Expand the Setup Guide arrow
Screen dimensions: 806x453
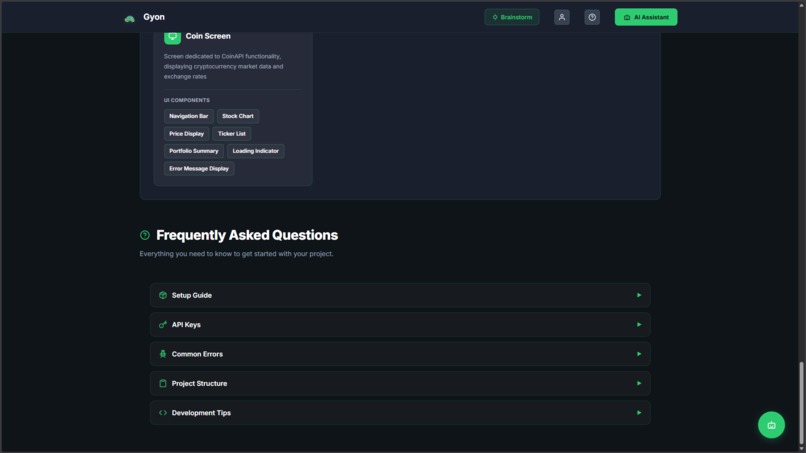point(639,295)
